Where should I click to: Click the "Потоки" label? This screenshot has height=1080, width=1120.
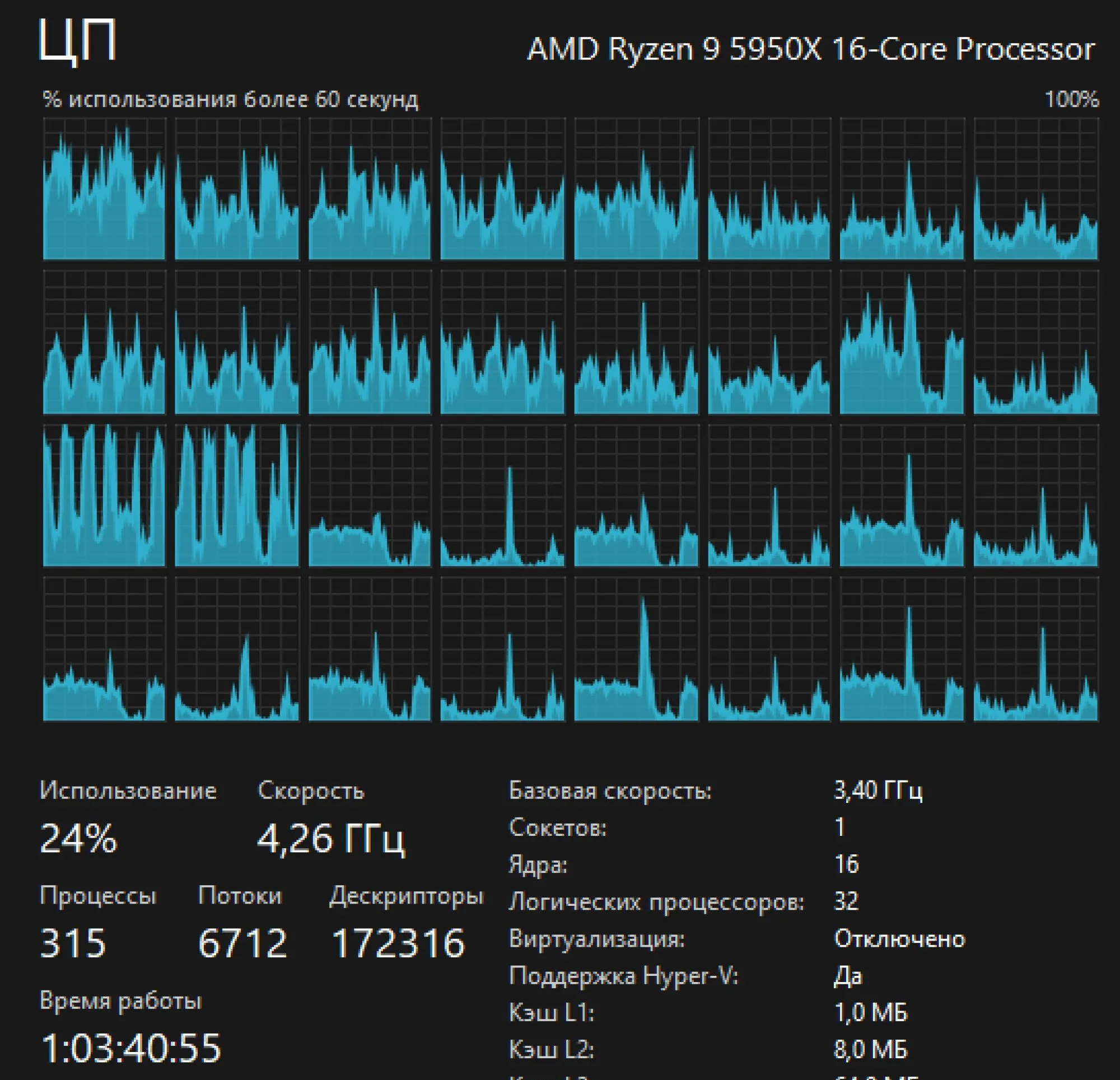point(240,895)
